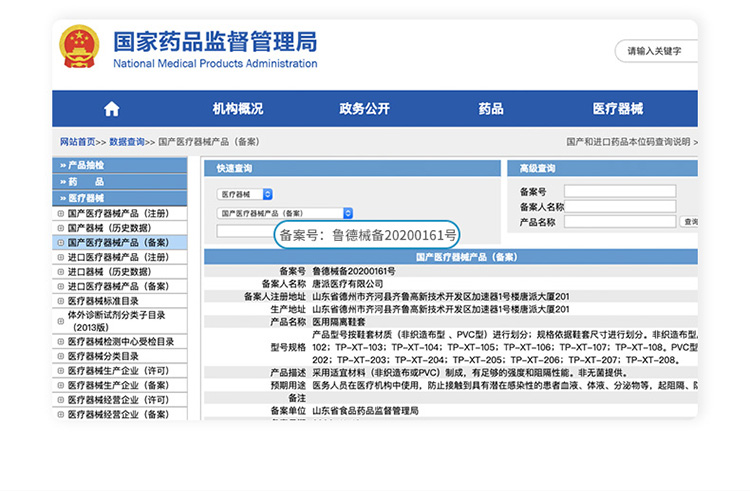Select 体外诊断试剂分类子目录 in sidebar
The height and width of the screenshot is (491, 750).
pyautogui.click(x=116, y=321)
